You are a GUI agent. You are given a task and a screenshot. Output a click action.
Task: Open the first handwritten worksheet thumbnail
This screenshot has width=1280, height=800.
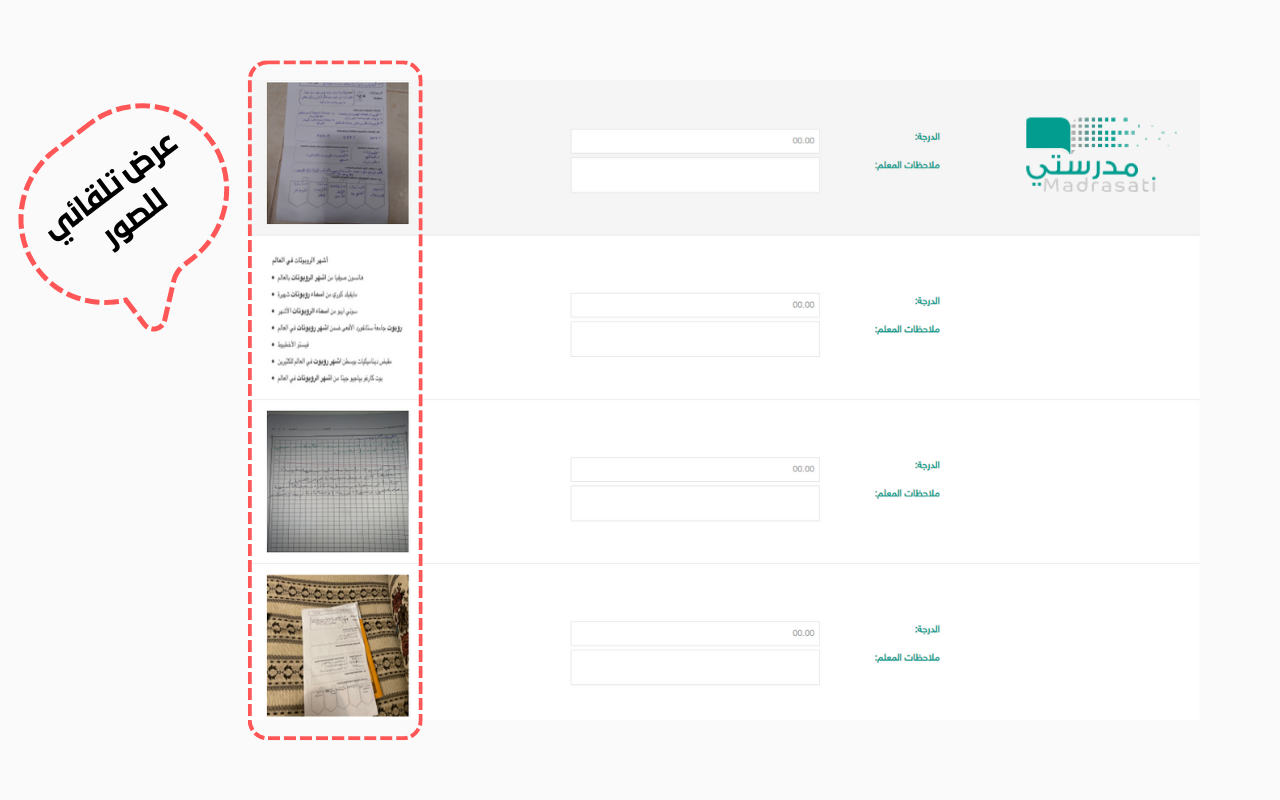tap(337, 152)
